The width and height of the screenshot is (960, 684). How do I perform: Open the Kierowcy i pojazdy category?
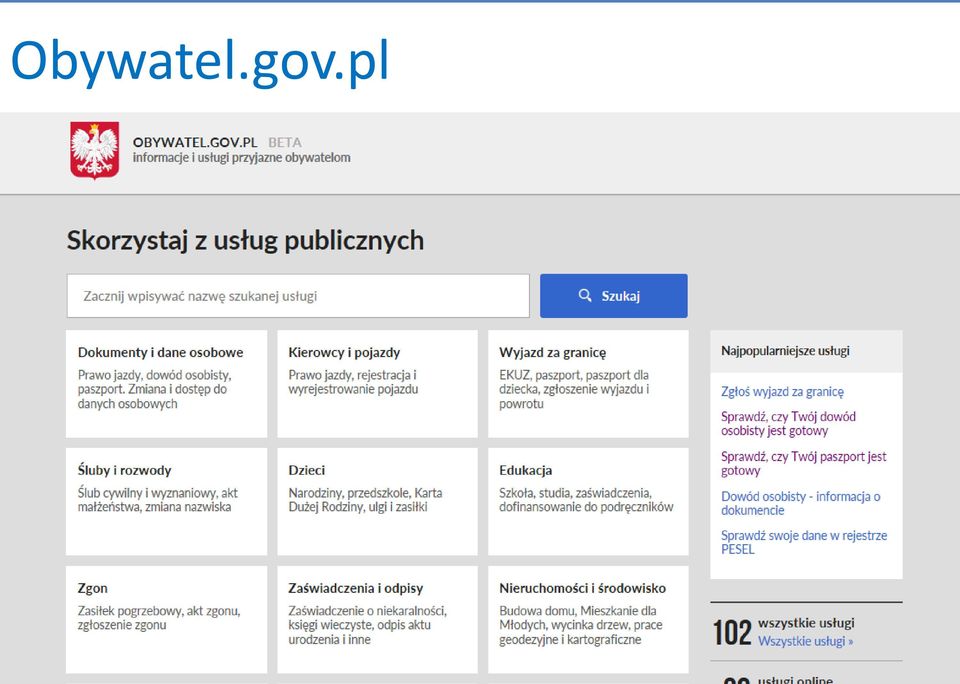click(x=377, y=384)
